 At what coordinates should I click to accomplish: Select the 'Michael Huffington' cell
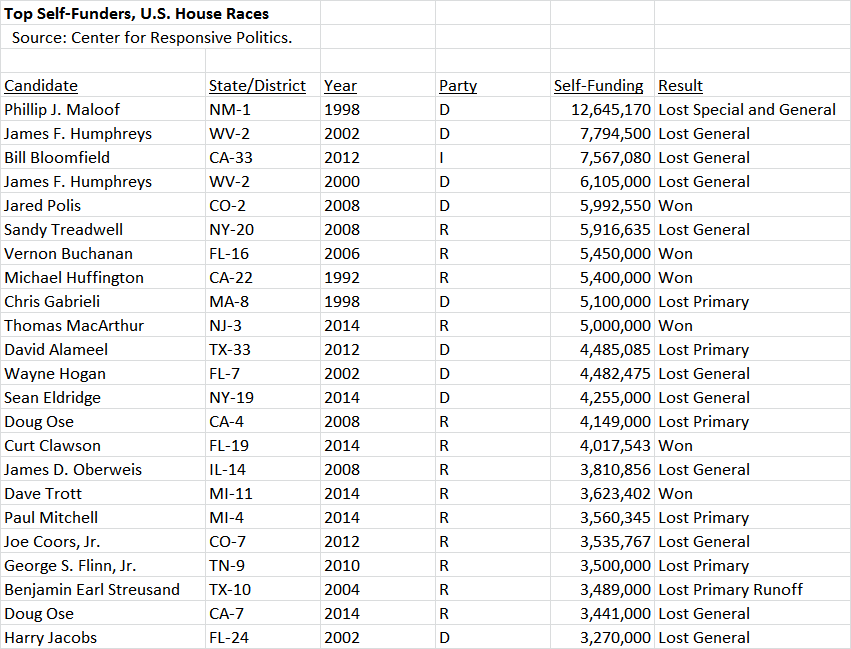[x=103, y=277]
